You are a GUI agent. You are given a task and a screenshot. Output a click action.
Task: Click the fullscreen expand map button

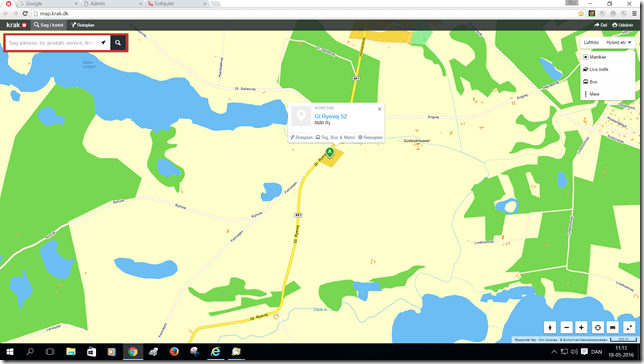(629, 327)
